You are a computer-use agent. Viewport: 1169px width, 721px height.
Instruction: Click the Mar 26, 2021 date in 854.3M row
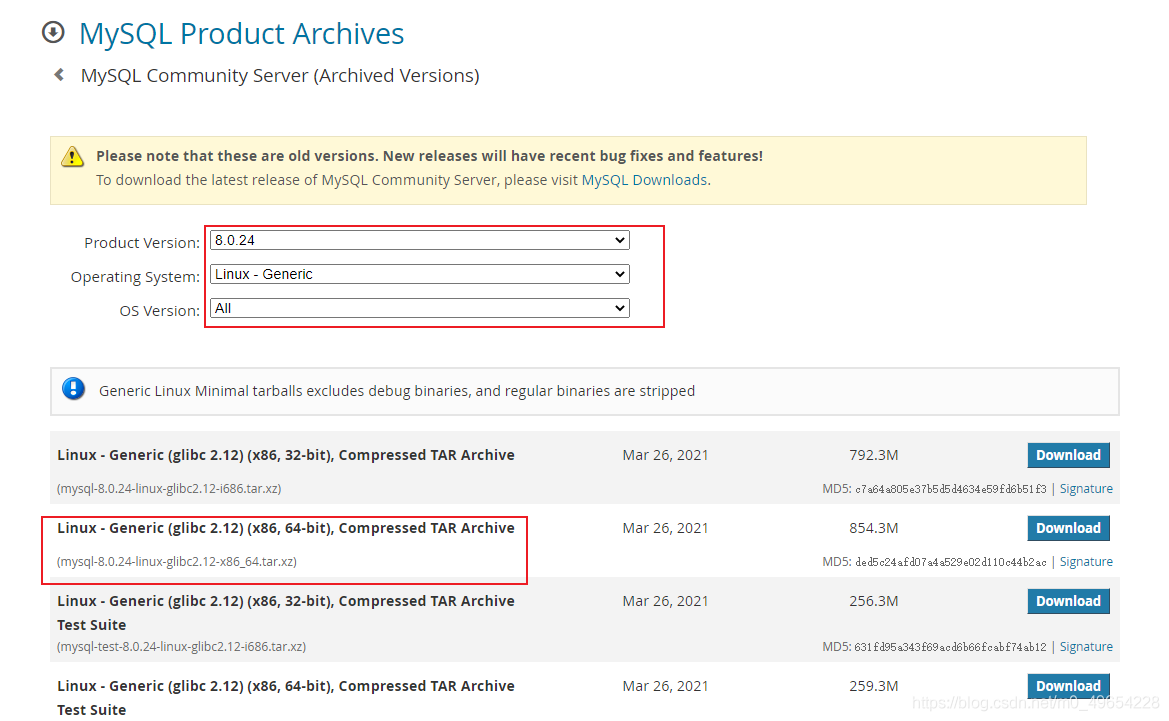tap(665, 528)
